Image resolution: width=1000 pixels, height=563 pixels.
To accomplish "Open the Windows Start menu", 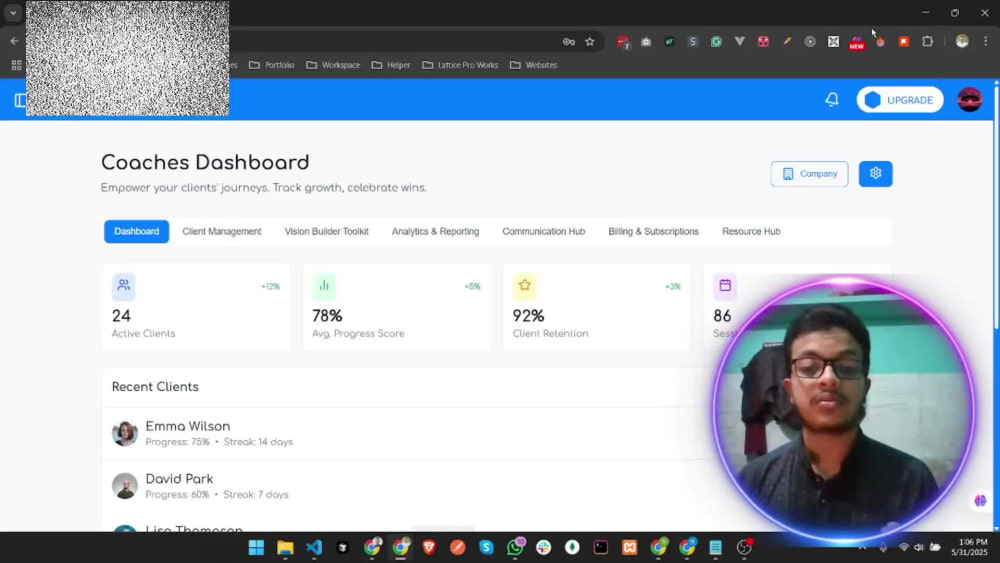I will pyautogui.click(x=256, y=547).
